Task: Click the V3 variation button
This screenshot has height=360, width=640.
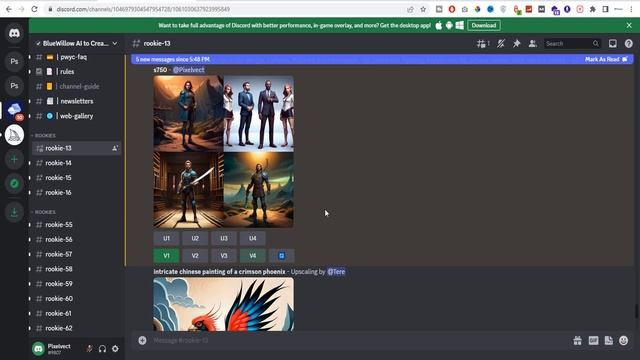Action: [224, 256]
